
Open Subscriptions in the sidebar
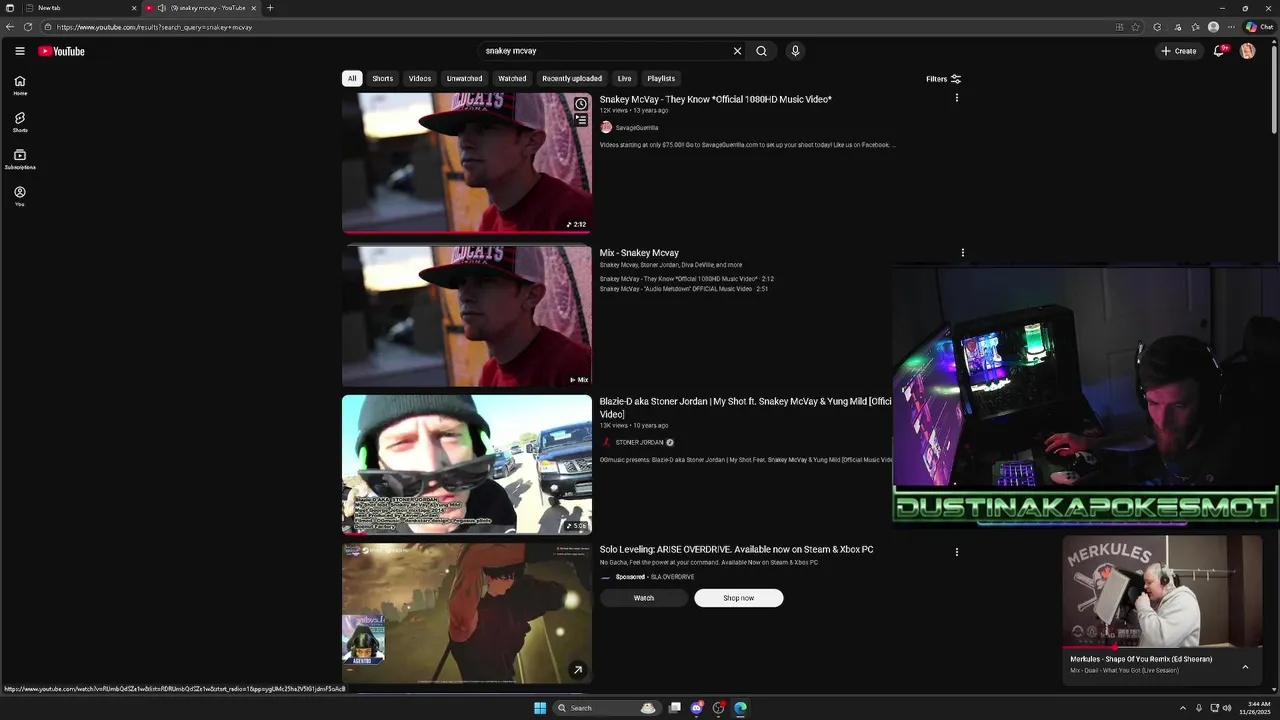[20, 160]
